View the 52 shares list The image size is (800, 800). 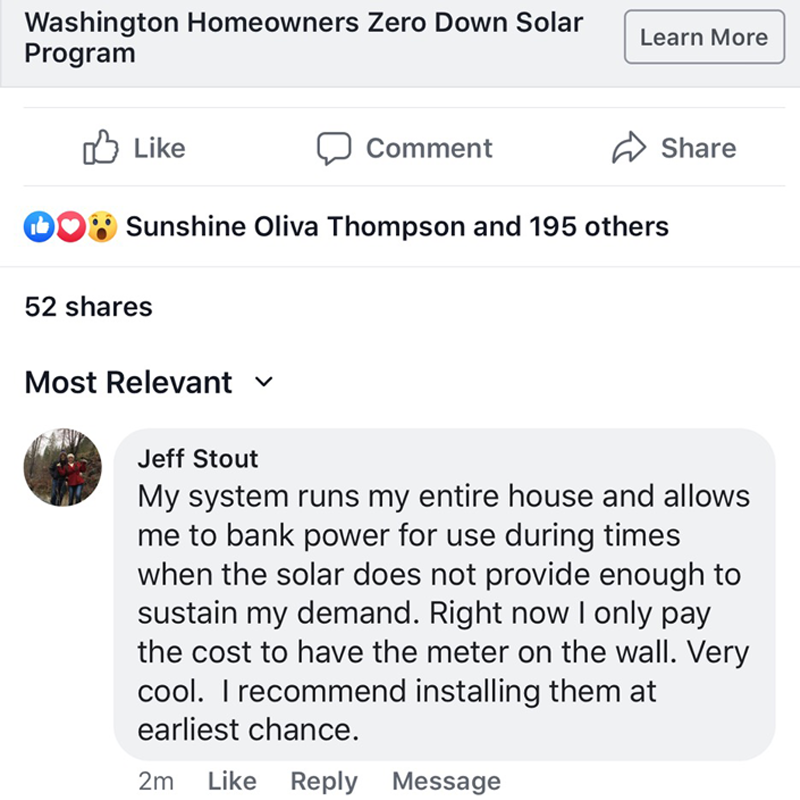(x=88, y=306)
